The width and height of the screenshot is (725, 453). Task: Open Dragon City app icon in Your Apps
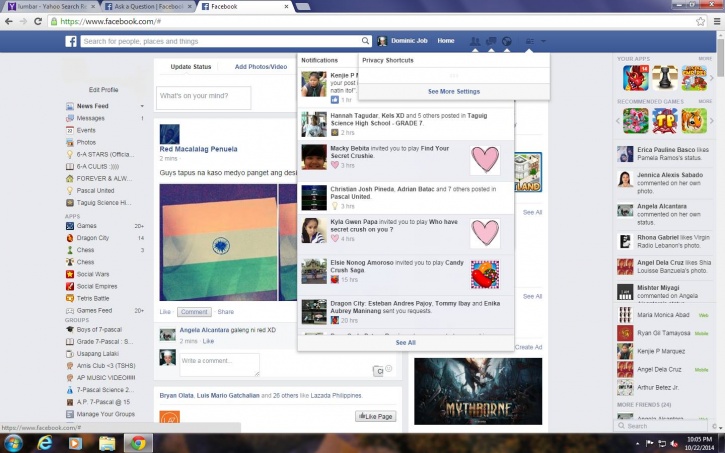[636, 78]
